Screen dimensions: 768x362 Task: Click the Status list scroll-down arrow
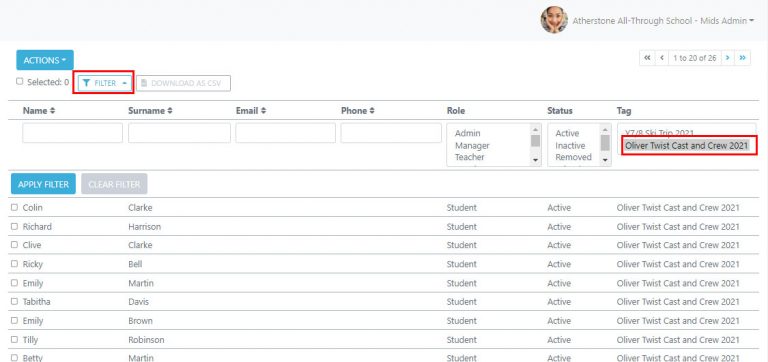pos(605,160)
